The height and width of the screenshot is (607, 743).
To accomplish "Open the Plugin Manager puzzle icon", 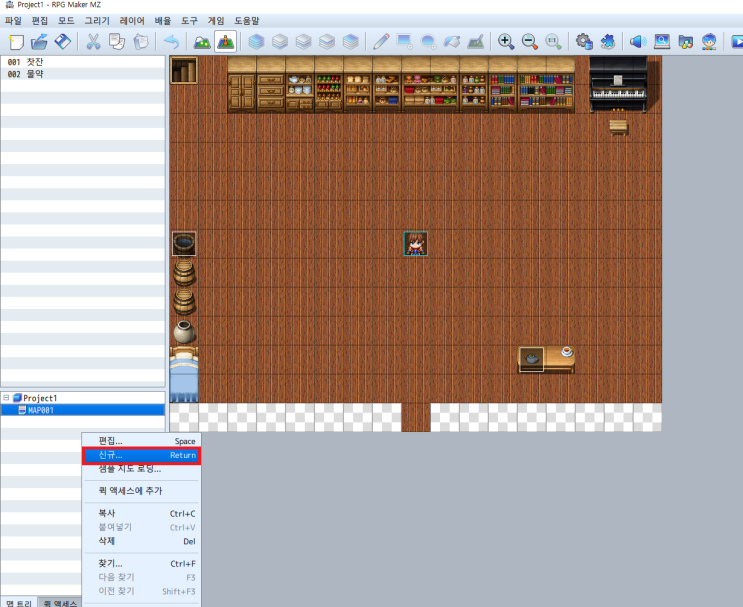I will [607, 42].
